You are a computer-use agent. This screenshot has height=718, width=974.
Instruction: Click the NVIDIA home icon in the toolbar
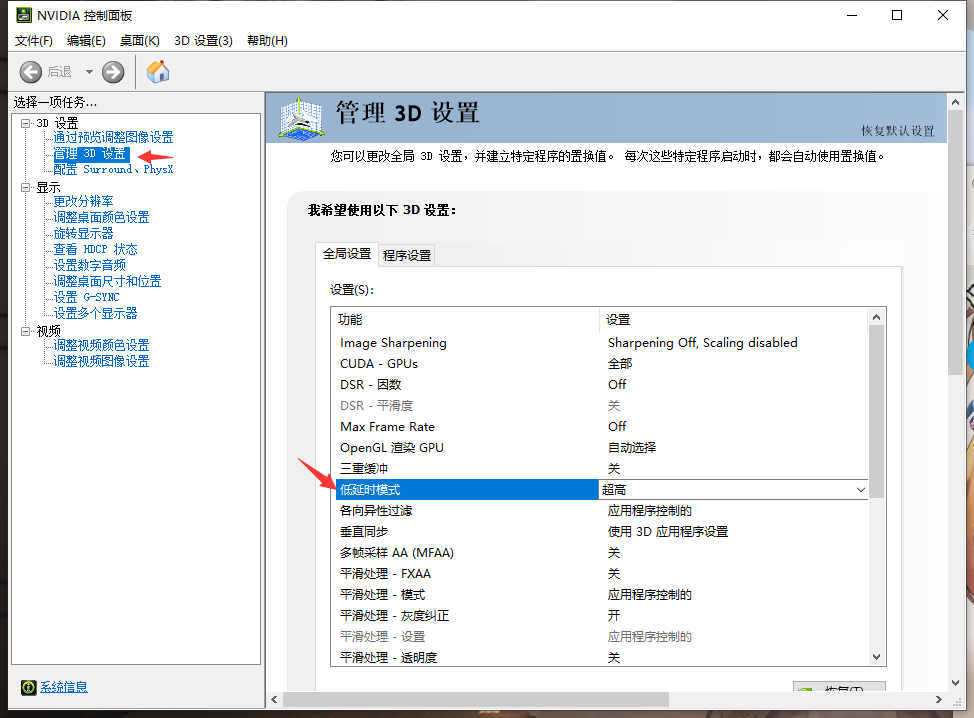coord(157,71)
